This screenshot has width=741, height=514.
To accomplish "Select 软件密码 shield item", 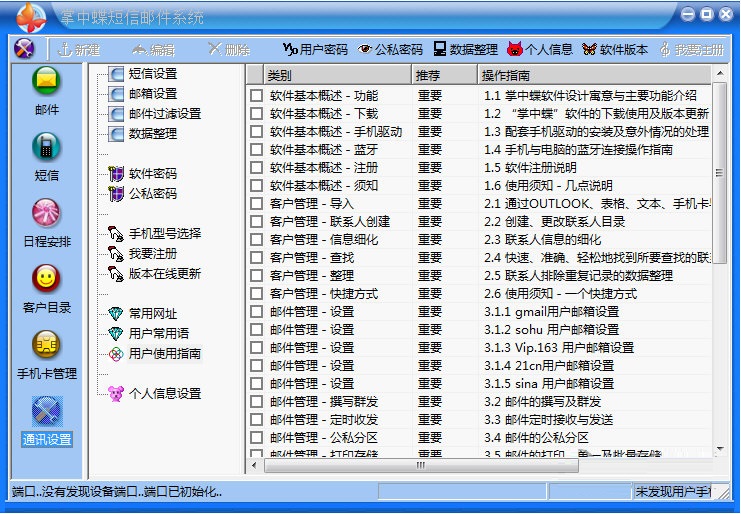I will pyautogui.click(x=143, y=174).
